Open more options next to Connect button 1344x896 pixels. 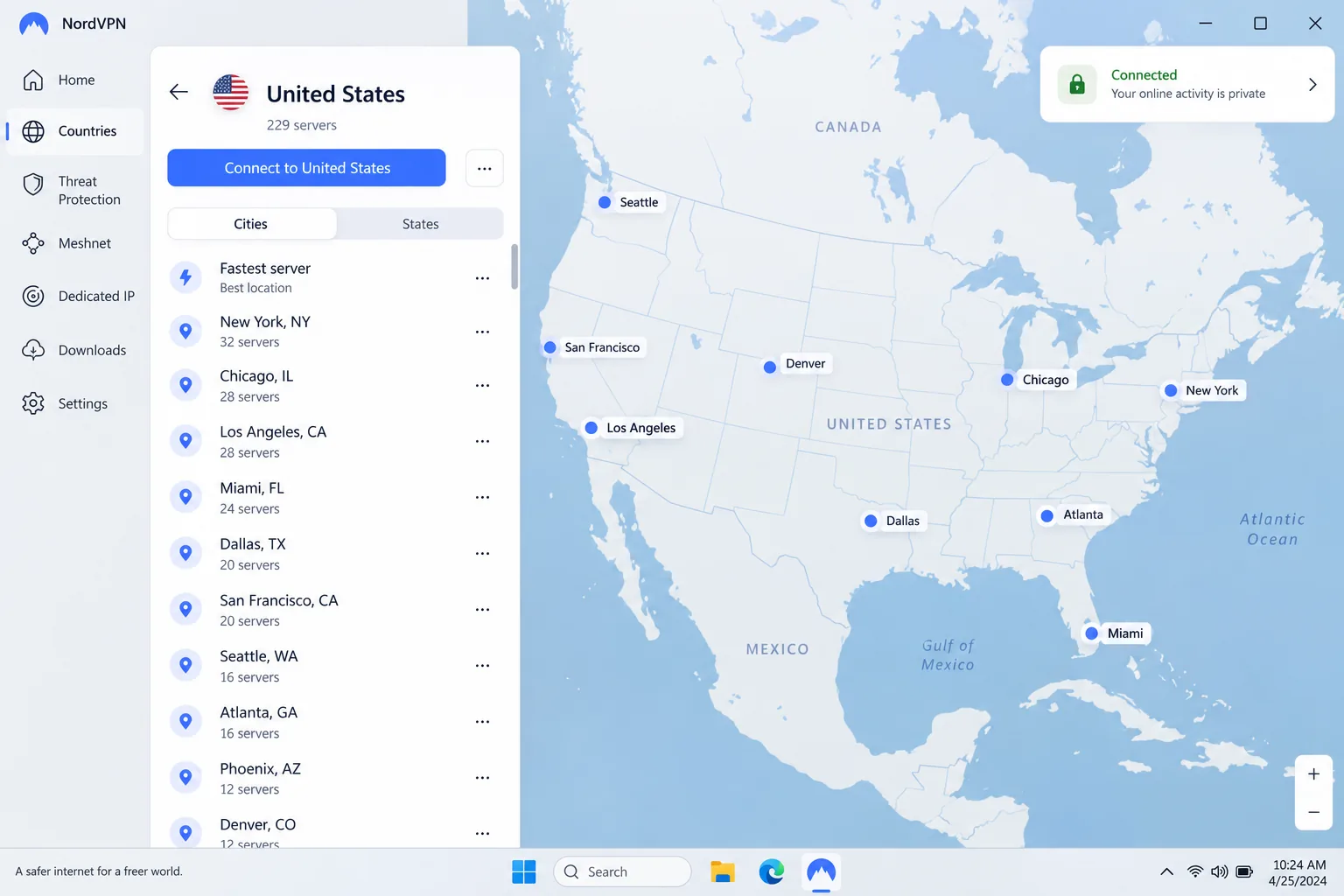[x=485, y=168]
